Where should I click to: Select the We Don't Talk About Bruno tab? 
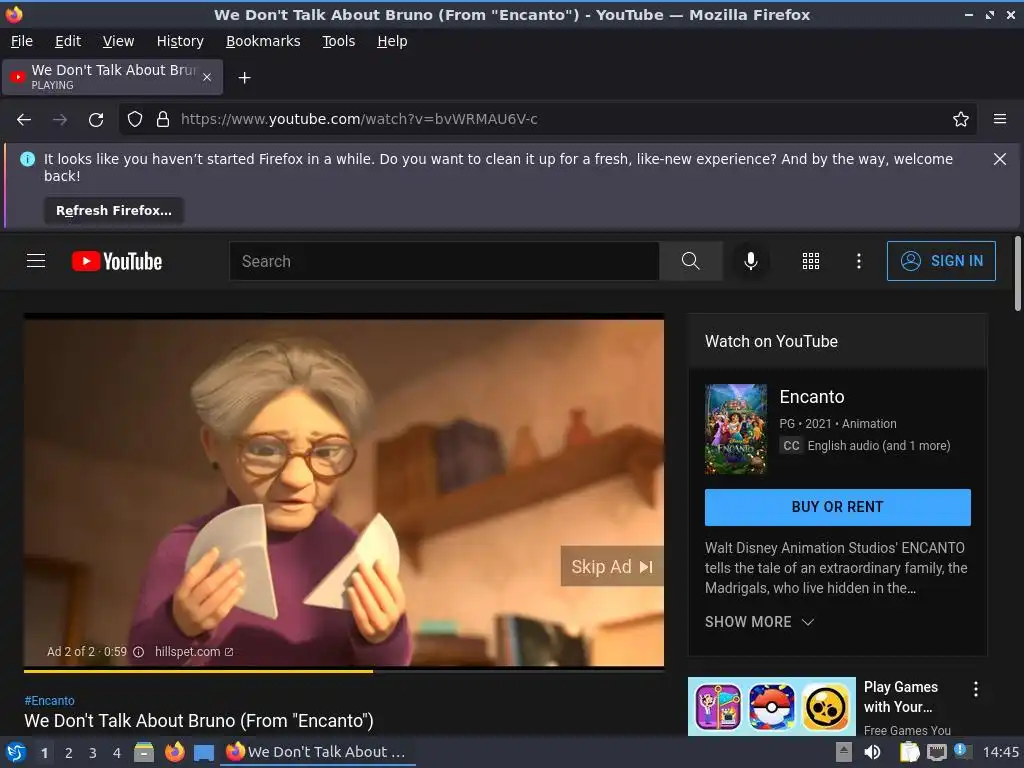pyautogui.click(x=113, y=77)
